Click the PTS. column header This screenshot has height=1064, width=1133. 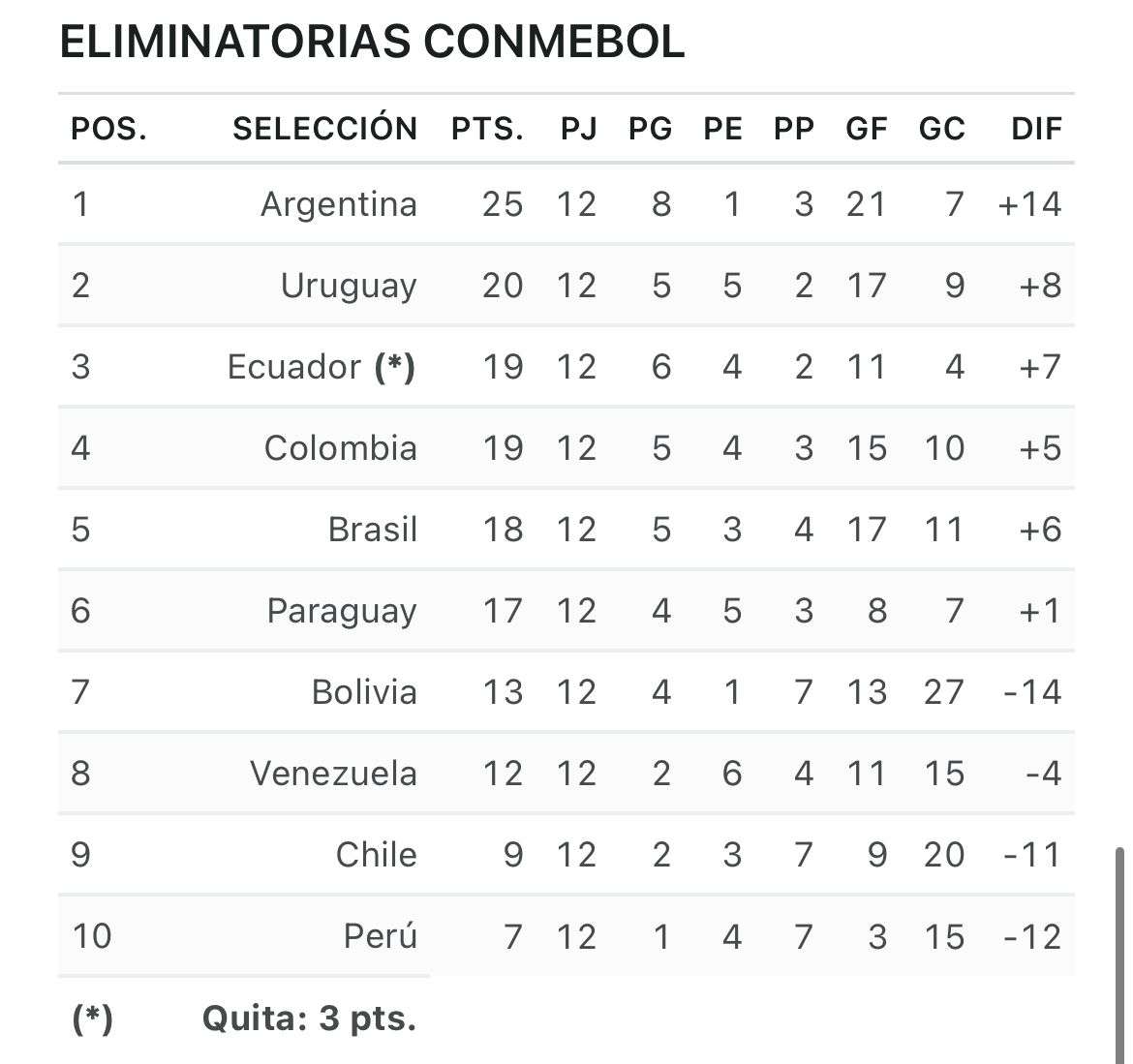tap(488, 129)
